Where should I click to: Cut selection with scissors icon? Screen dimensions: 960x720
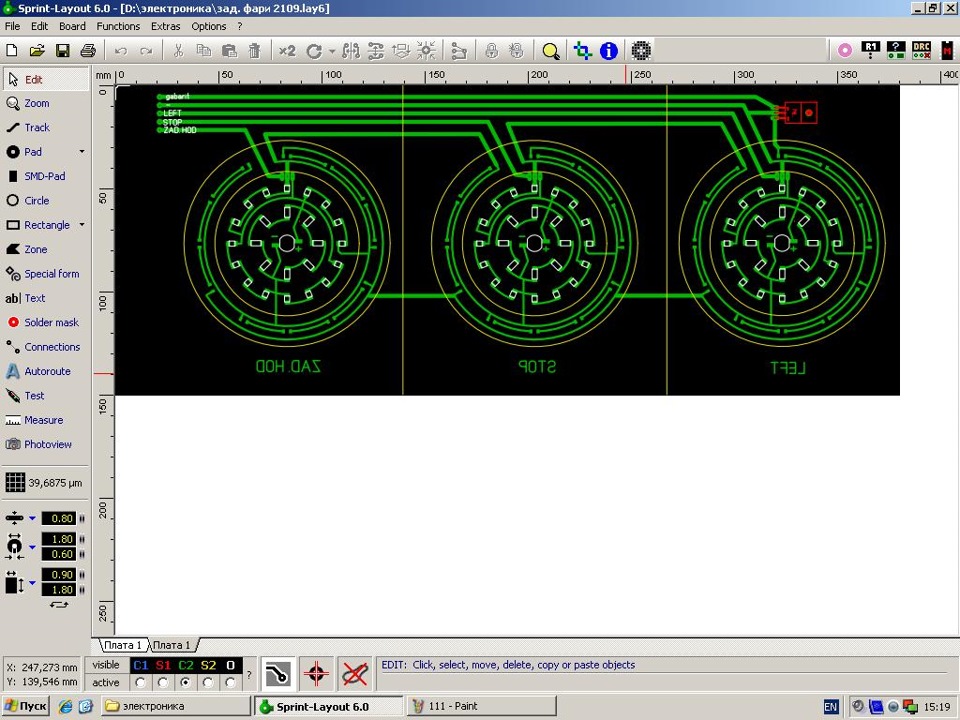(x=178, y=51)
